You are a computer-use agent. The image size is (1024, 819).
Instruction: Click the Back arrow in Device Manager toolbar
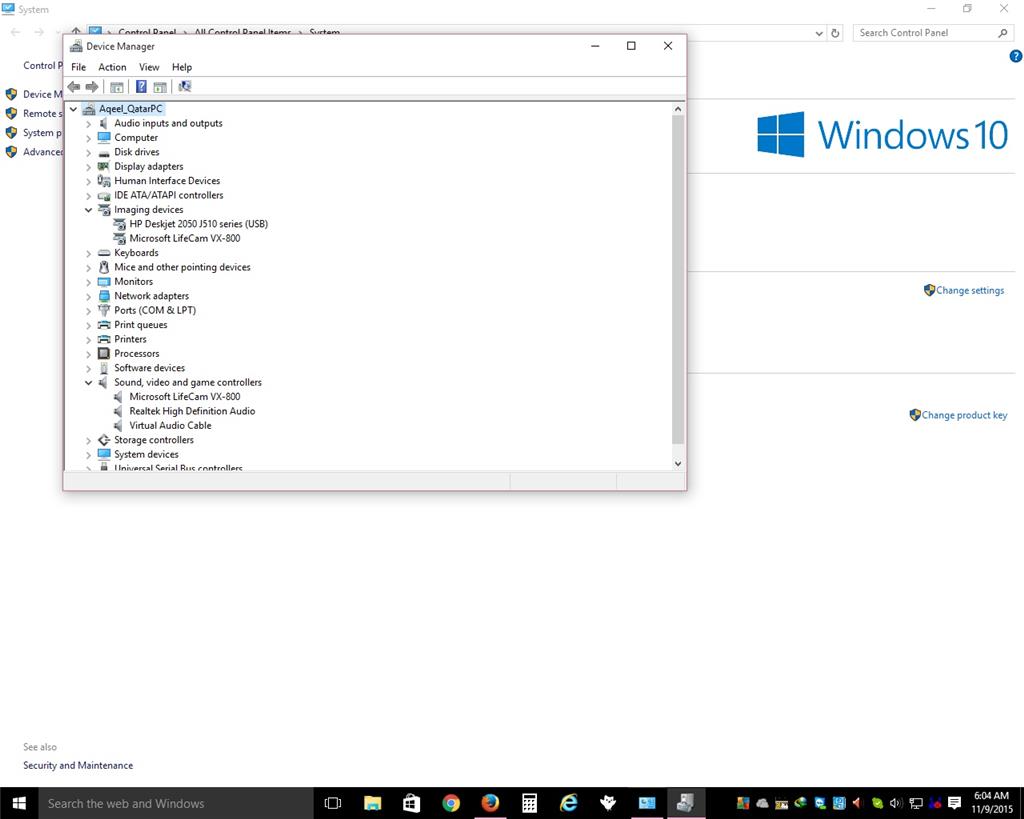(74, 87)
